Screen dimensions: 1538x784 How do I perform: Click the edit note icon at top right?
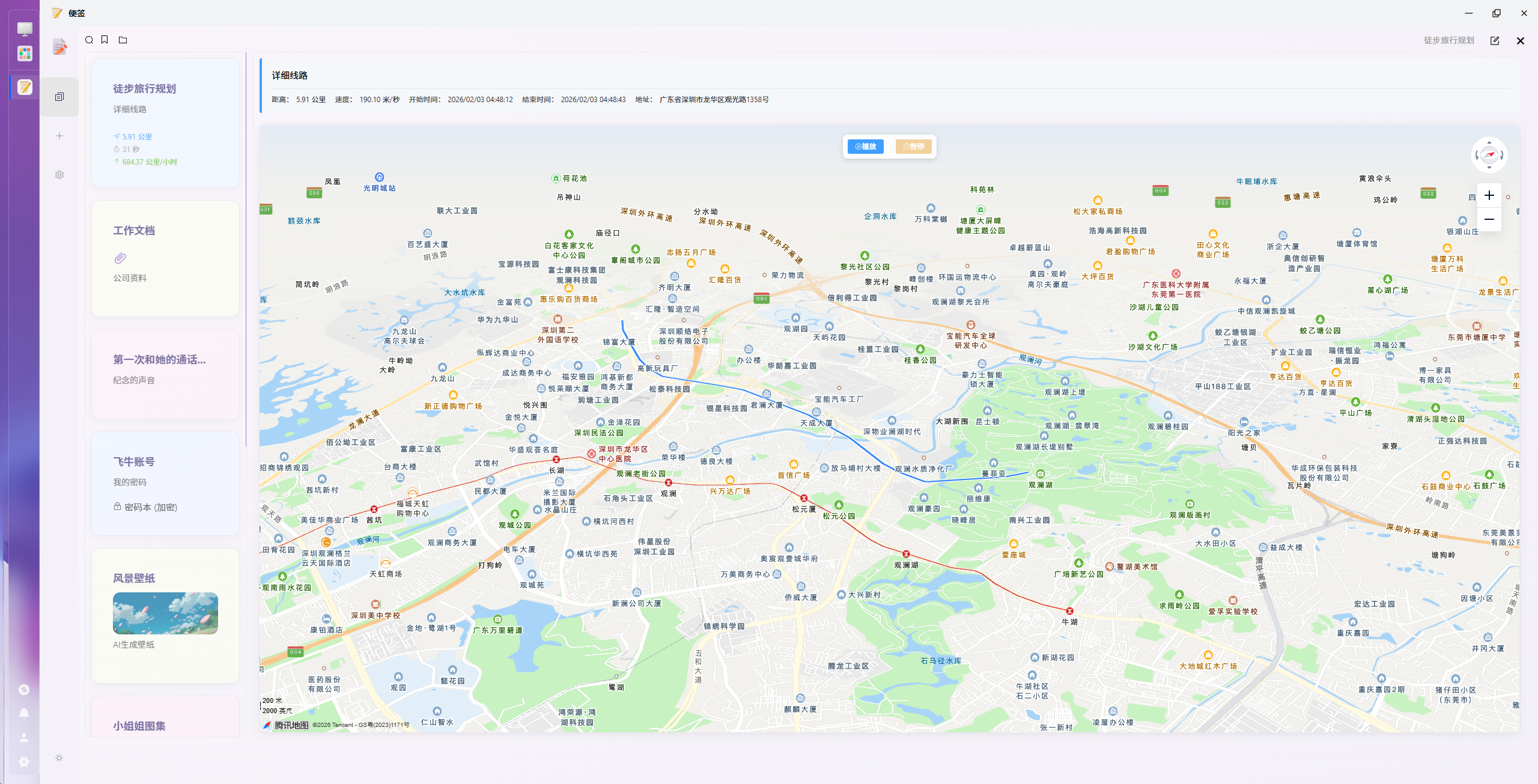(x=1495, y=41)
